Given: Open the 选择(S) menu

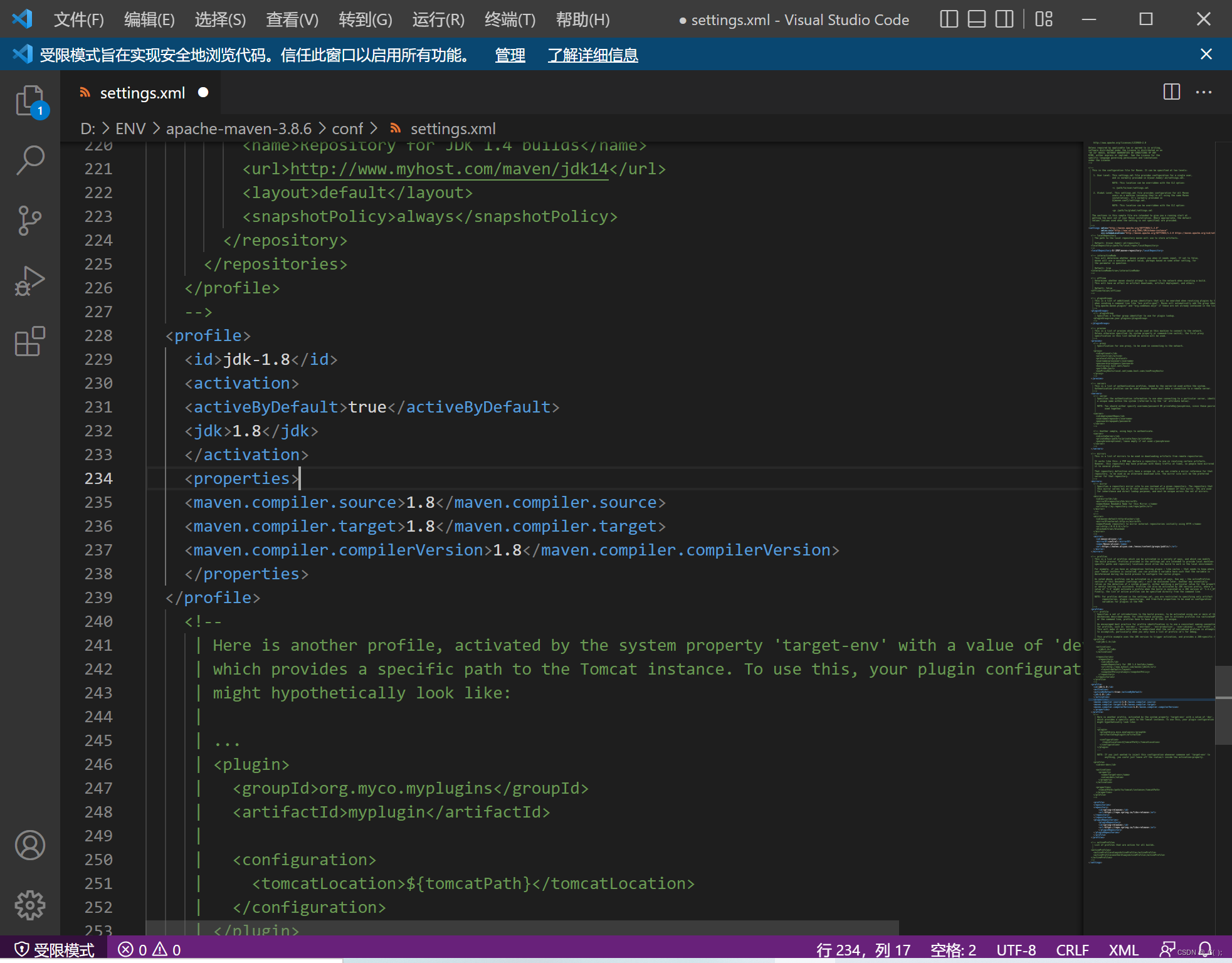Looking at the screenshot, I should click(x=220, y=20).
